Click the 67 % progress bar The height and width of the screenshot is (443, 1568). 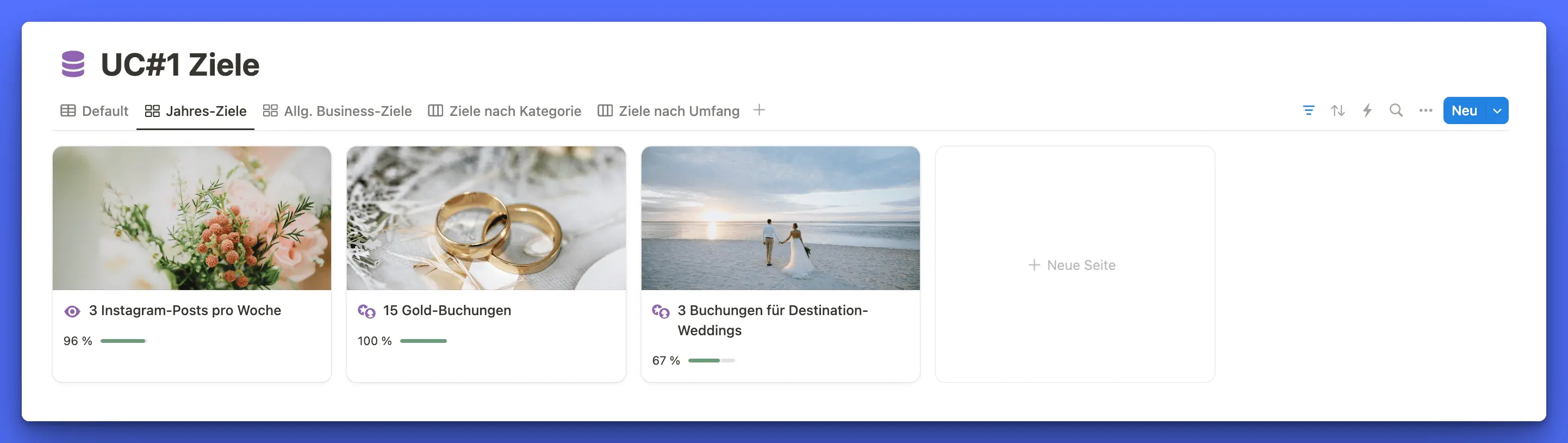pos(711,361)
